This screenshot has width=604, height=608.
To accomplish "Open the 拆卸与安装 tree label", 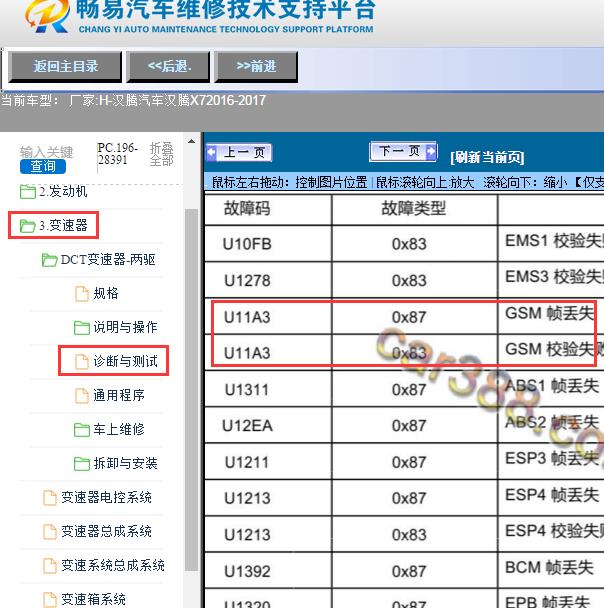I will [x=125, y=463].
